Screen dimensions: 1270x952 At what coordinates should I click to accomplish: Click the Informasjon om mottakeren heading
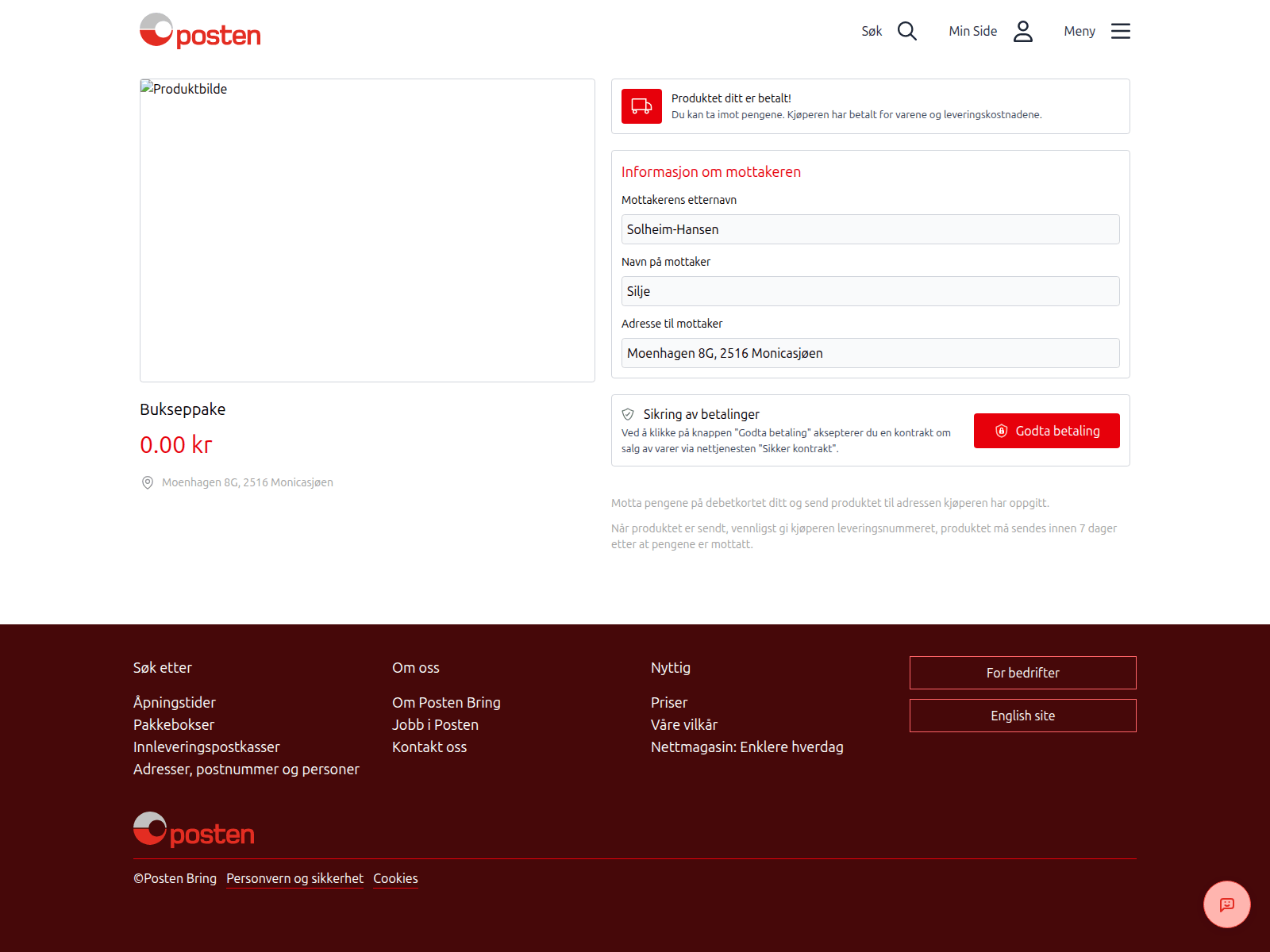[711, 171]
